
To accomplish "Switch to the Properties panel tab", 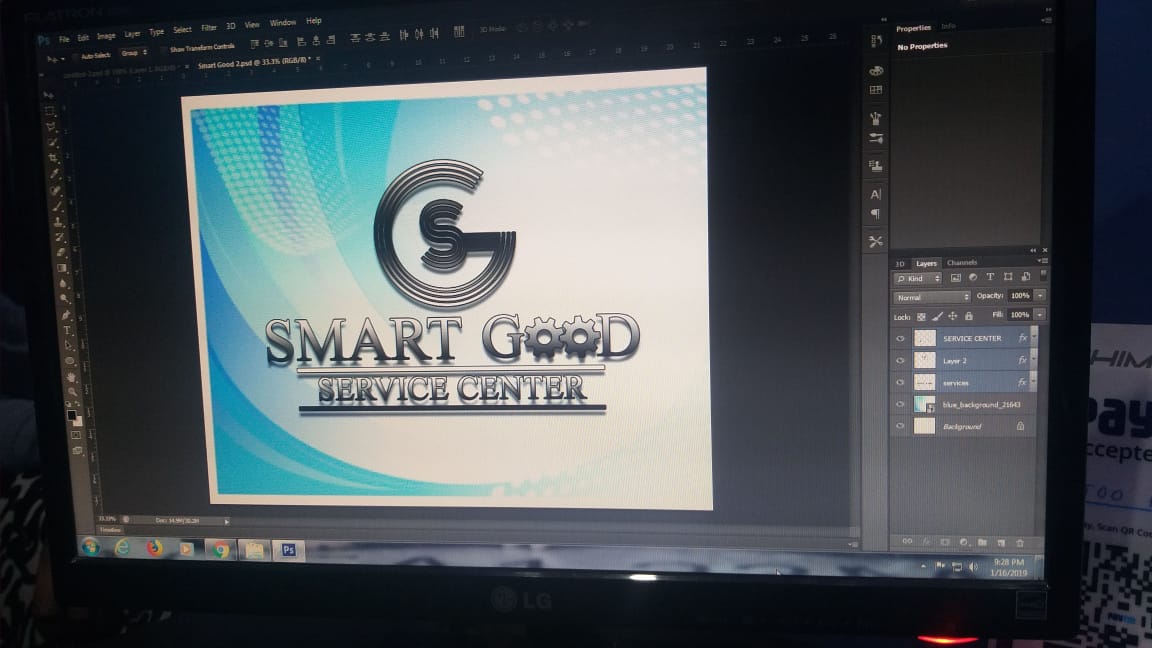I will click(x=913, y=28).
